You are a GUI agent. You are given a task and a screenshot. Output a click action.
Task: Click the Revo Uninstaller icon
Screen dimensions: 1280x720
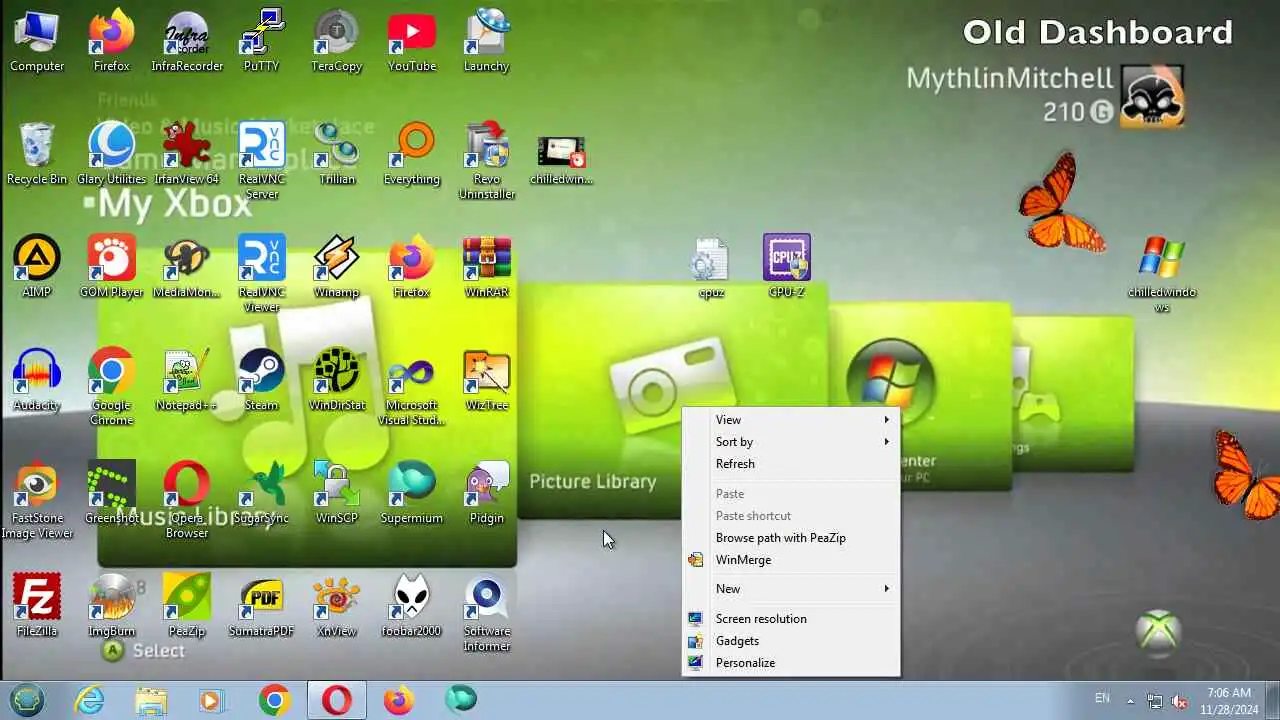tap(487, 161)
